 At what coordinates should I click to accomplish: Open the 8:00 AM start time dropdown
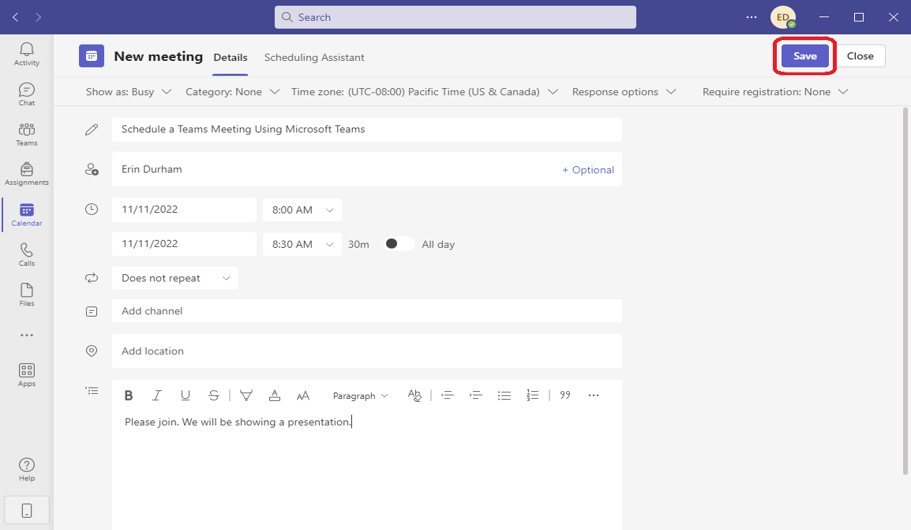[x=302, y=210]
